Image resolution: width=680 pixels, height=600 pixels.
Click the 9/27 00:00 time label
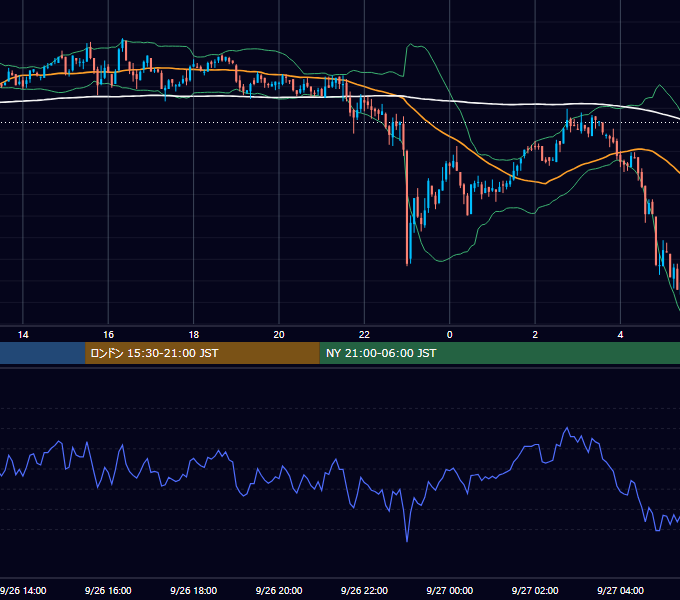[x=450, y=590]
